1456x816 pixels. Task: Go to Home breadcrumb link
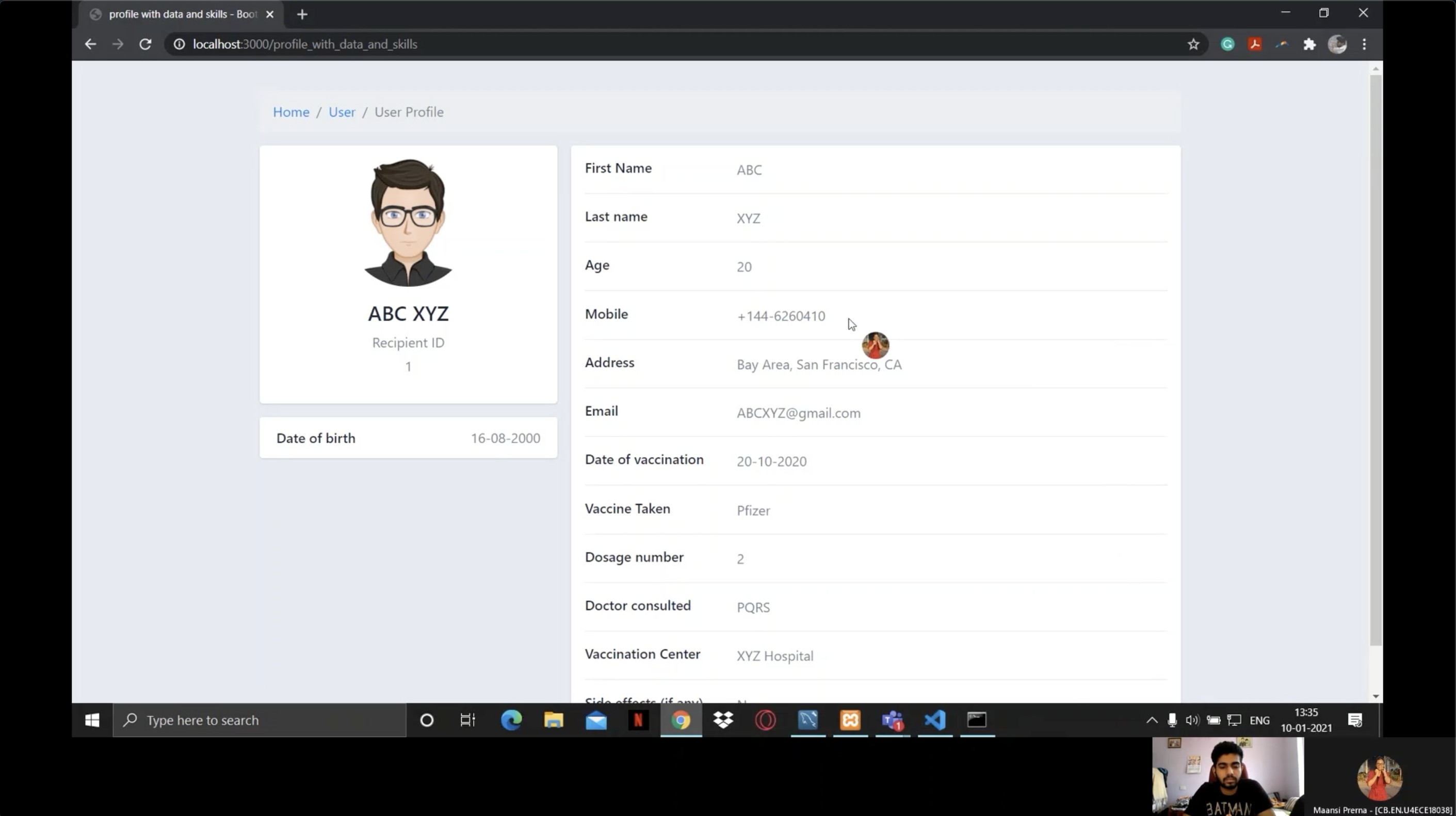pos(291,112)
